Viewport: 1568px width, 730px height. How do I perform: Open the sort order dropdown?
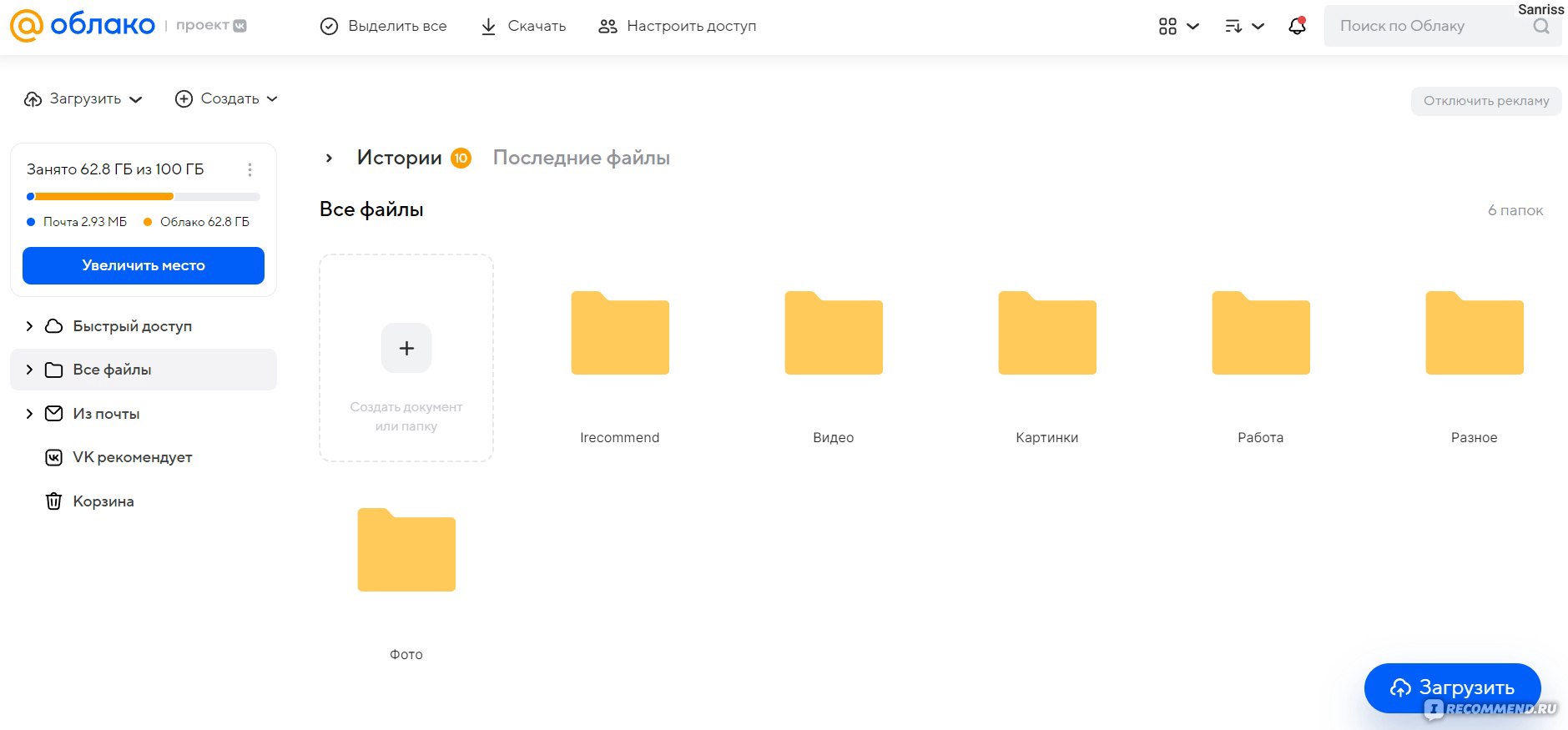pos(1244,27)
